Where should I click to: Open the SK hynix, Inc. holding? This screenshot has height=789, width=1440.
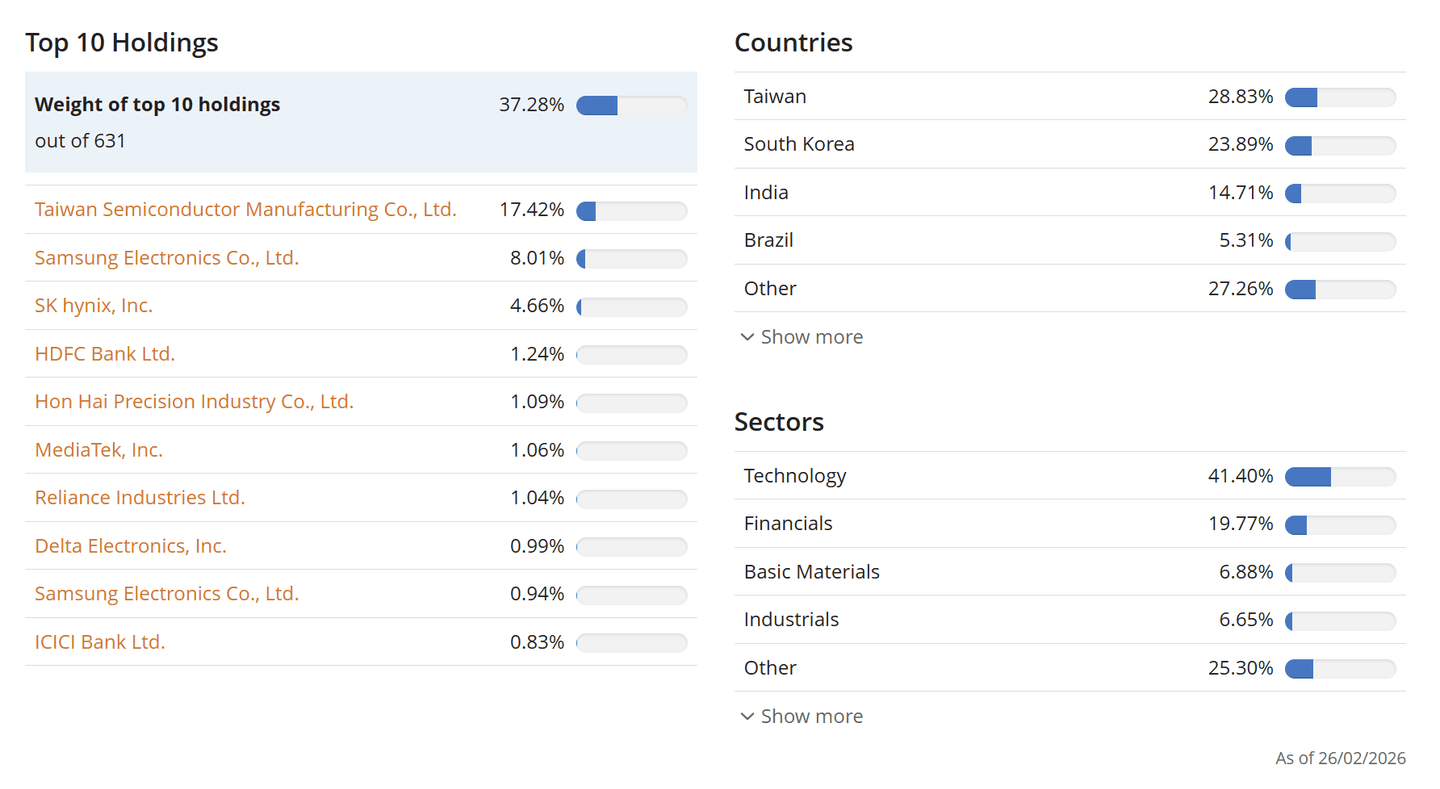coord(94,306)
